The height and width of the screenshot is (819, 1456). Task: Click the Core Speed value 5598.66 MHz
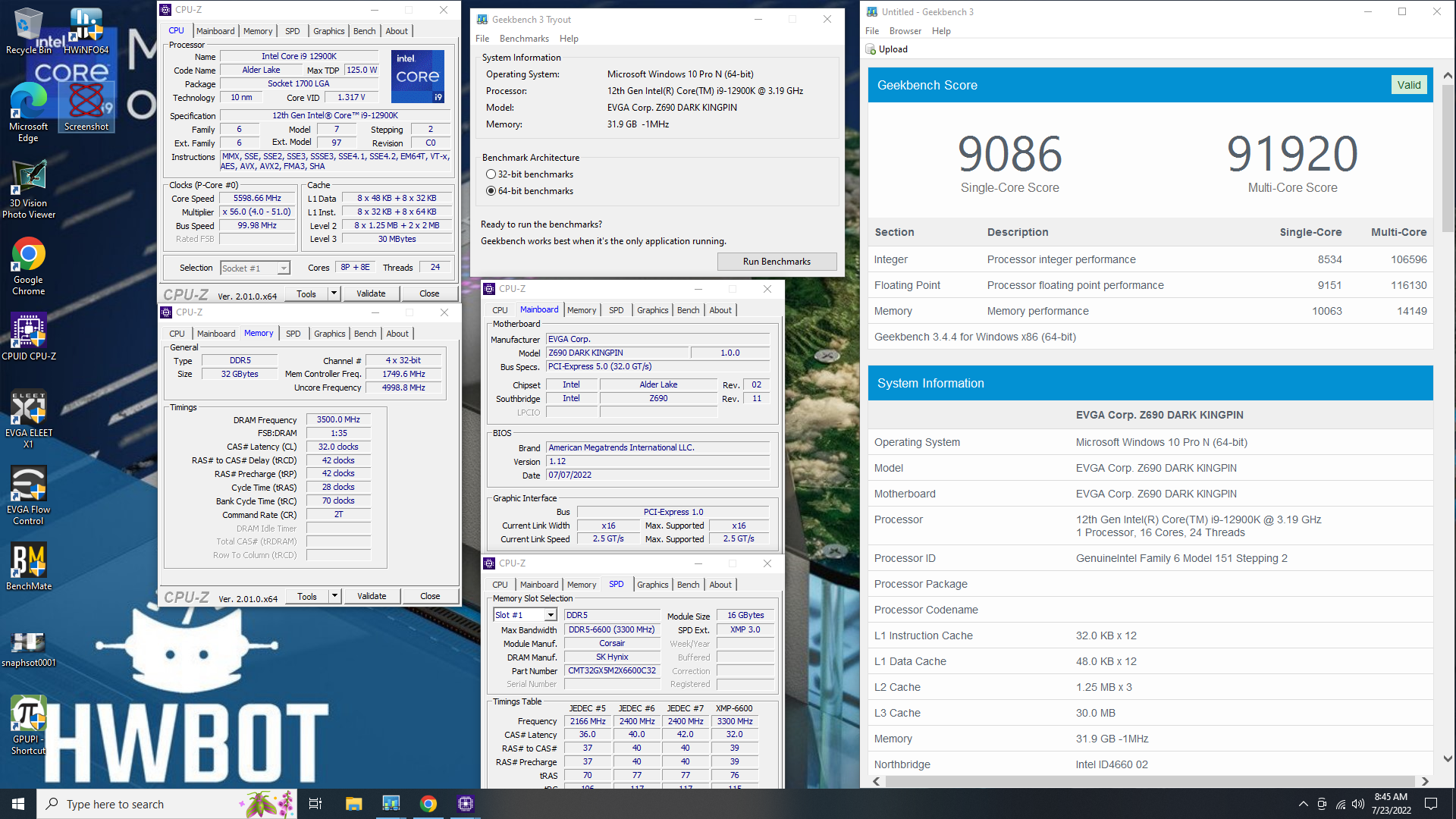(257, 199)
